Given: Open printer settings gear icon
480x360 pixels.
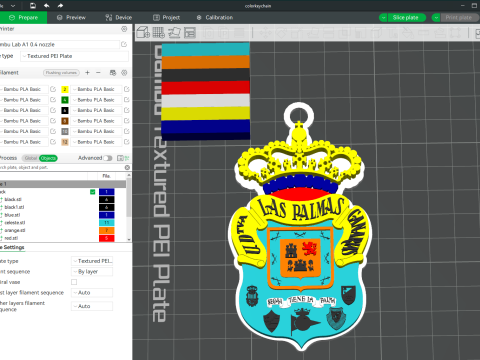Looking at the screenshot, I should point(124,29).
